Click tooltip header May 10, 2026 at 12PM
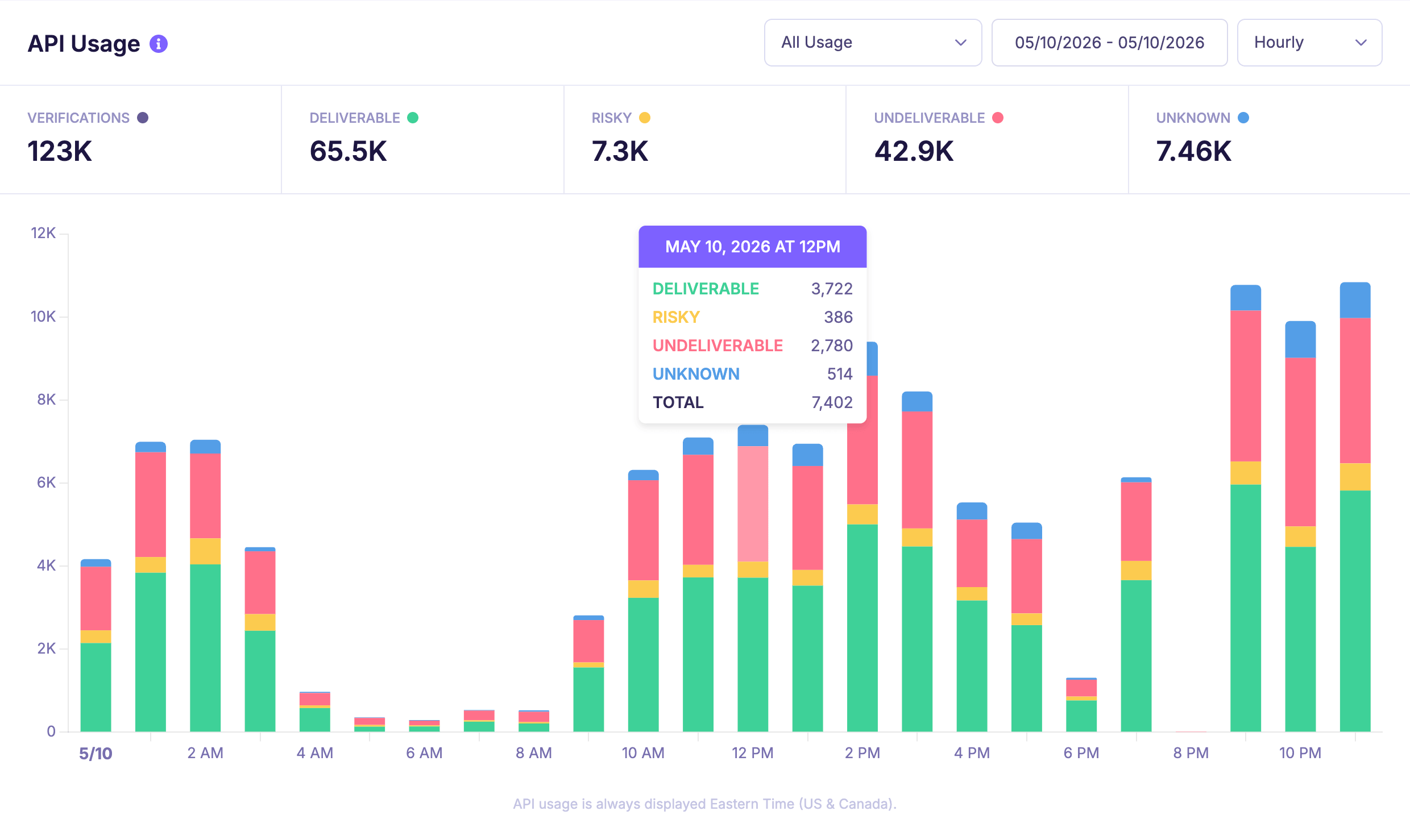1410x840 pixels. (753, 247)
